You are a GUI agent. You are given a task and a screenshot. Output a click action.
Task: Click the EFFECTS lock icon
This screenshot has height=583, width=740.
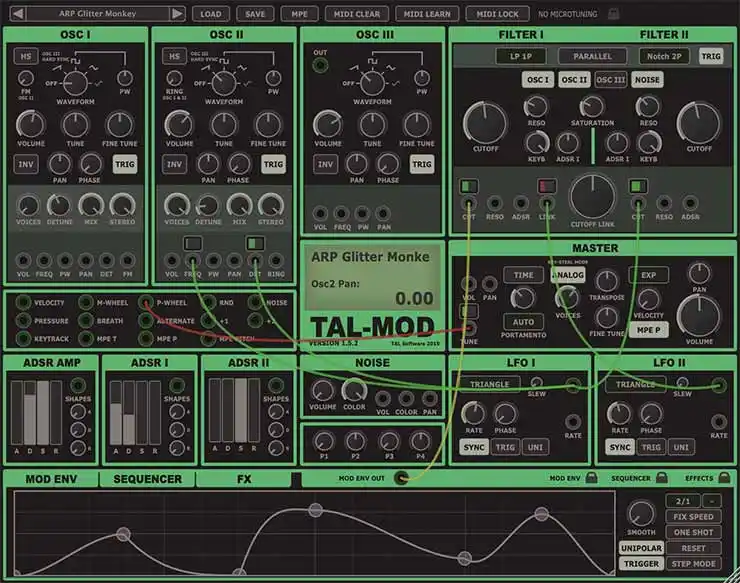point(724,478)
